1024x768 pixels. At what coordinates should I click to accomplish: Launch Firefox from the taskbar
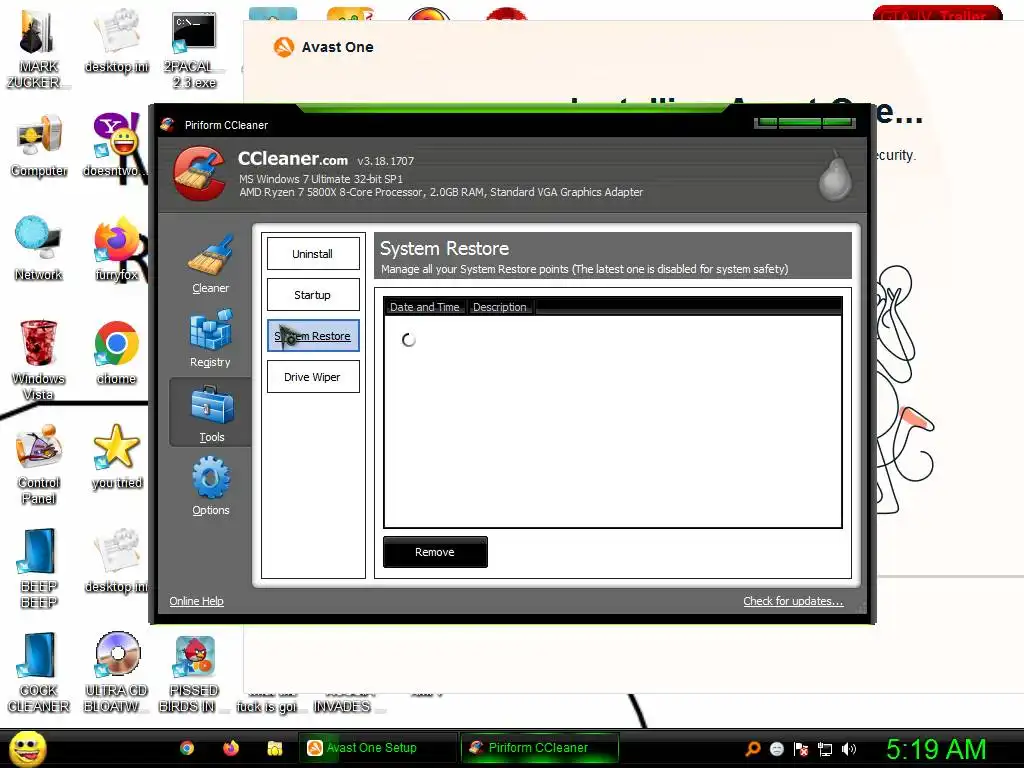[x=231, y=748]
